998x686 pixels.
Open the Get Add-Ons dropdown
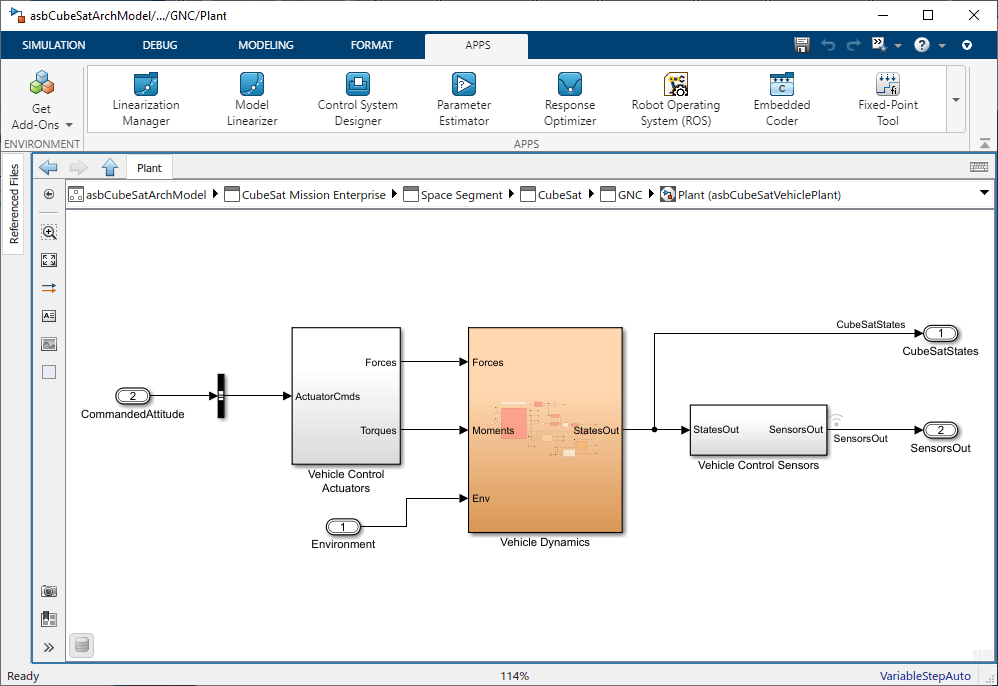point(41,125)
